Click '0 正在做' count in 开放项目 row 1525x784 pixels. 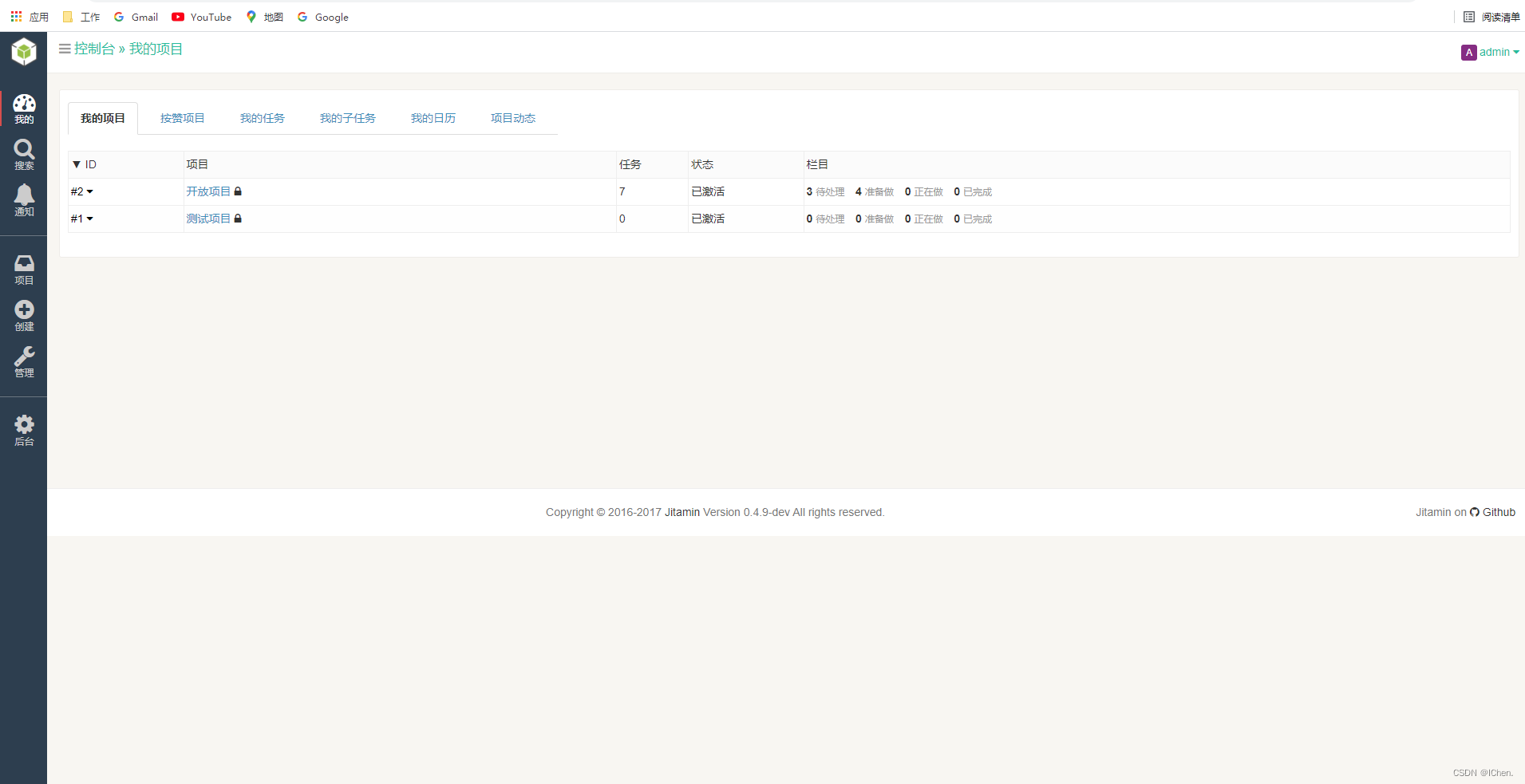924,191
